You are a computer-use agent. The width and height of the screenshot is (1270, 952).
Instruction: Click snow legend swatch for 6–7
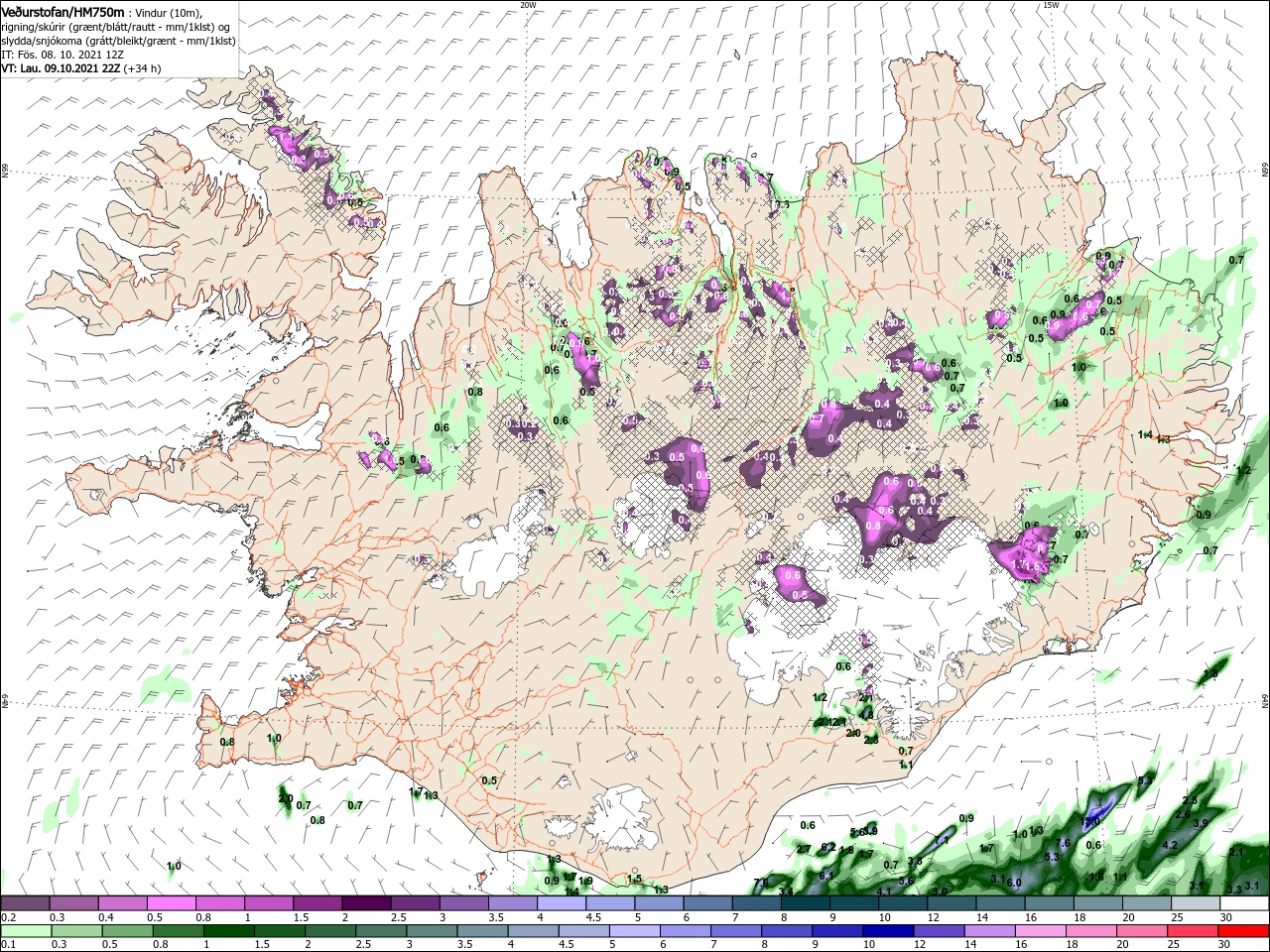707,903
